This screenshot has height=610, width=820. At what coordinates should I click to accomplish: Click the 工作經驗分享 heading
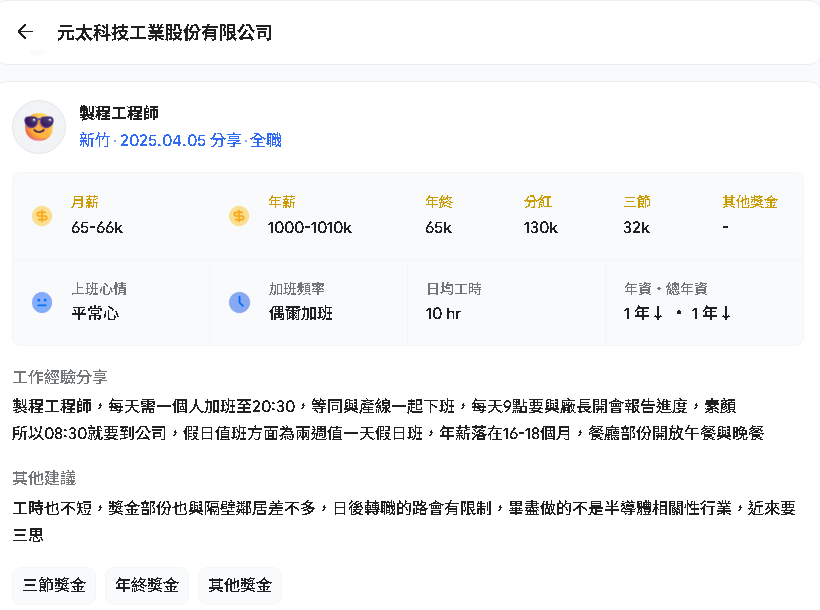click(x=60, y=377)
